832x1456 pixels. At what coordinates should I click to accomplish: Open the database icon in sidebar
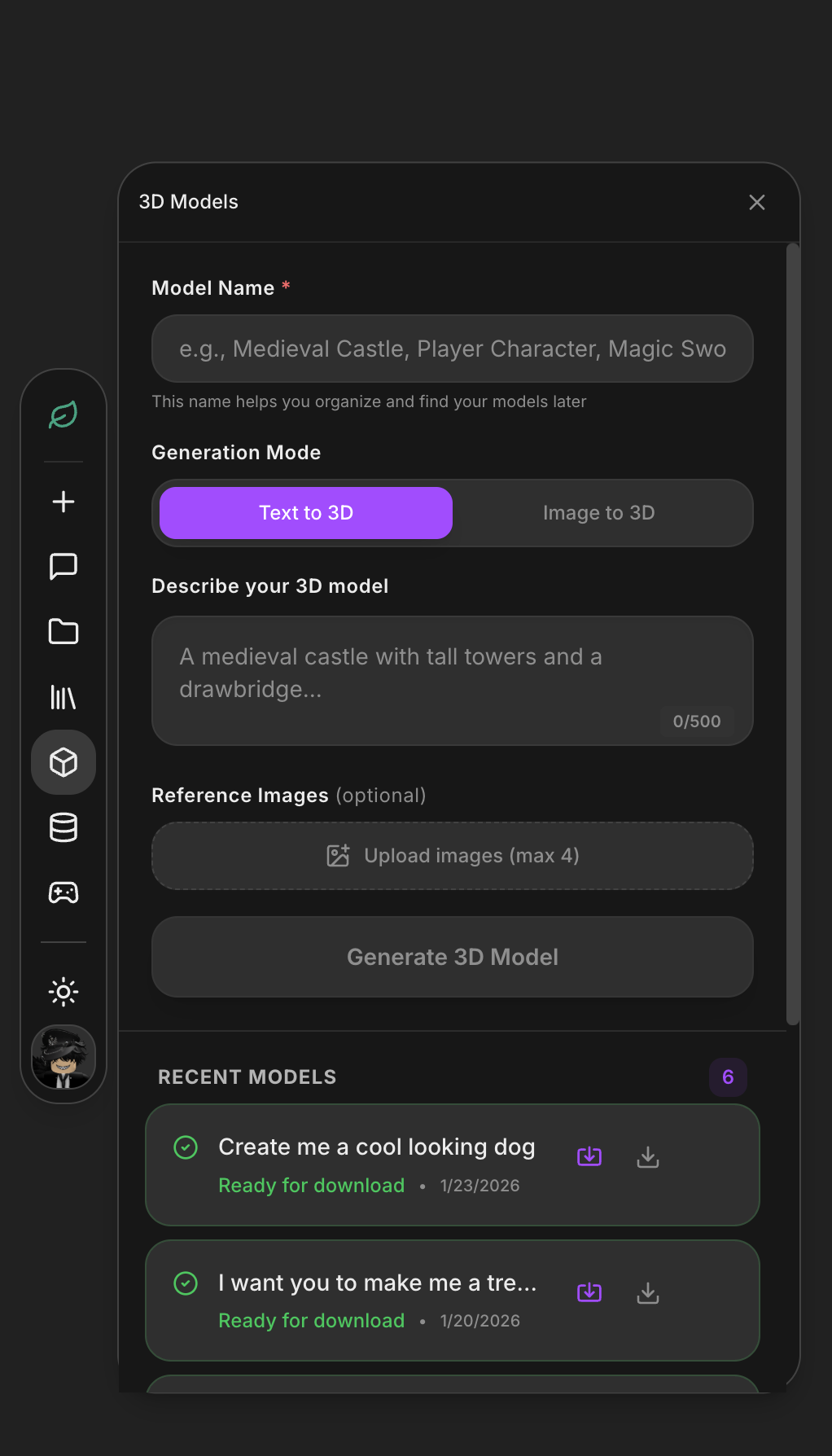[x=63, y=827]
